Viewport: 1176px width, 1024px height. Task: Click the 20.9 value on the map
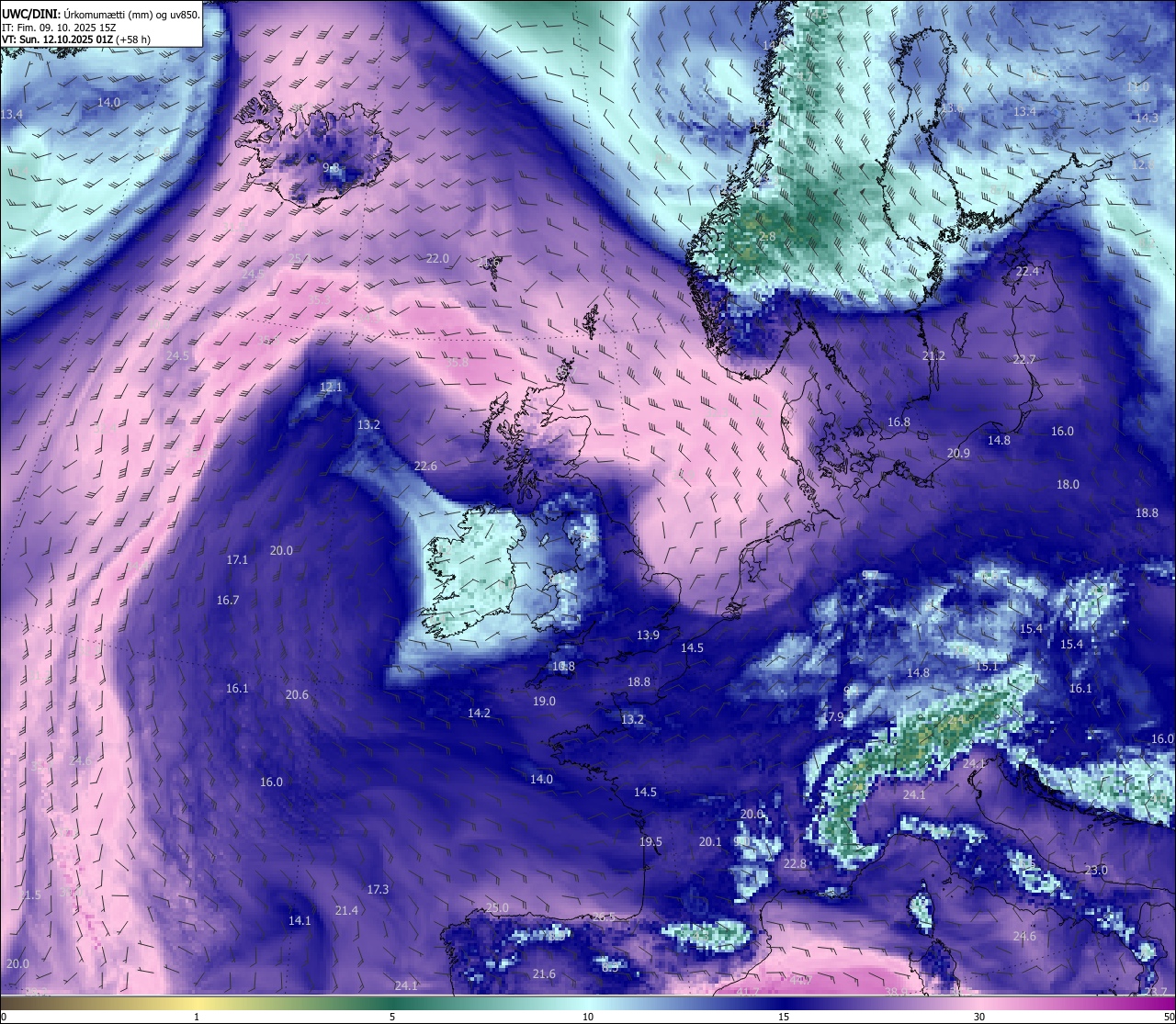958,454
